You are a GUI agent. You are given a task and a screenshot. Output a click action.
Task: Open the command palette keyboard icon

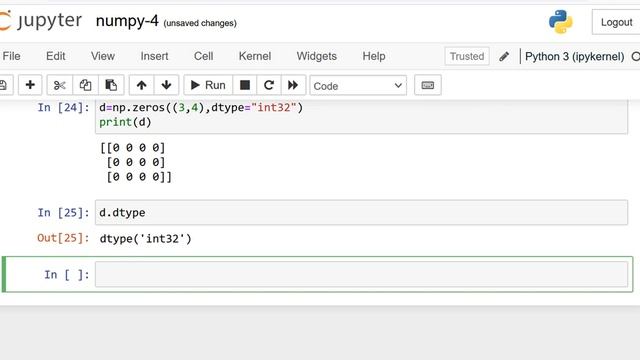(428, 85)
